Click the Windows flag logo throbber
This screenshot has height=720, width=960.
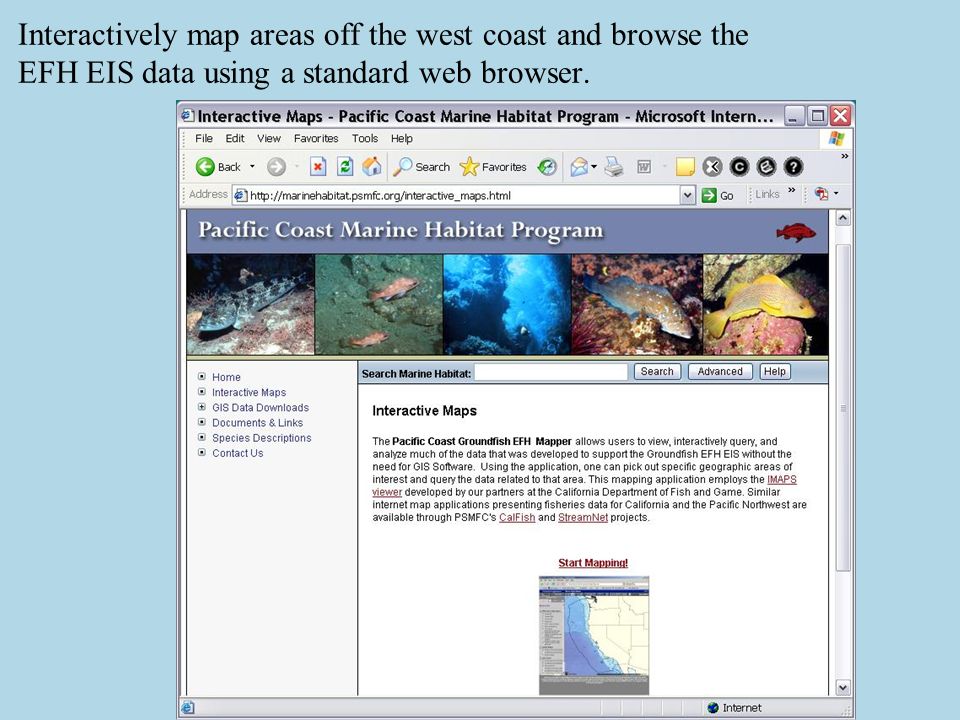click(x=836, y=138)
